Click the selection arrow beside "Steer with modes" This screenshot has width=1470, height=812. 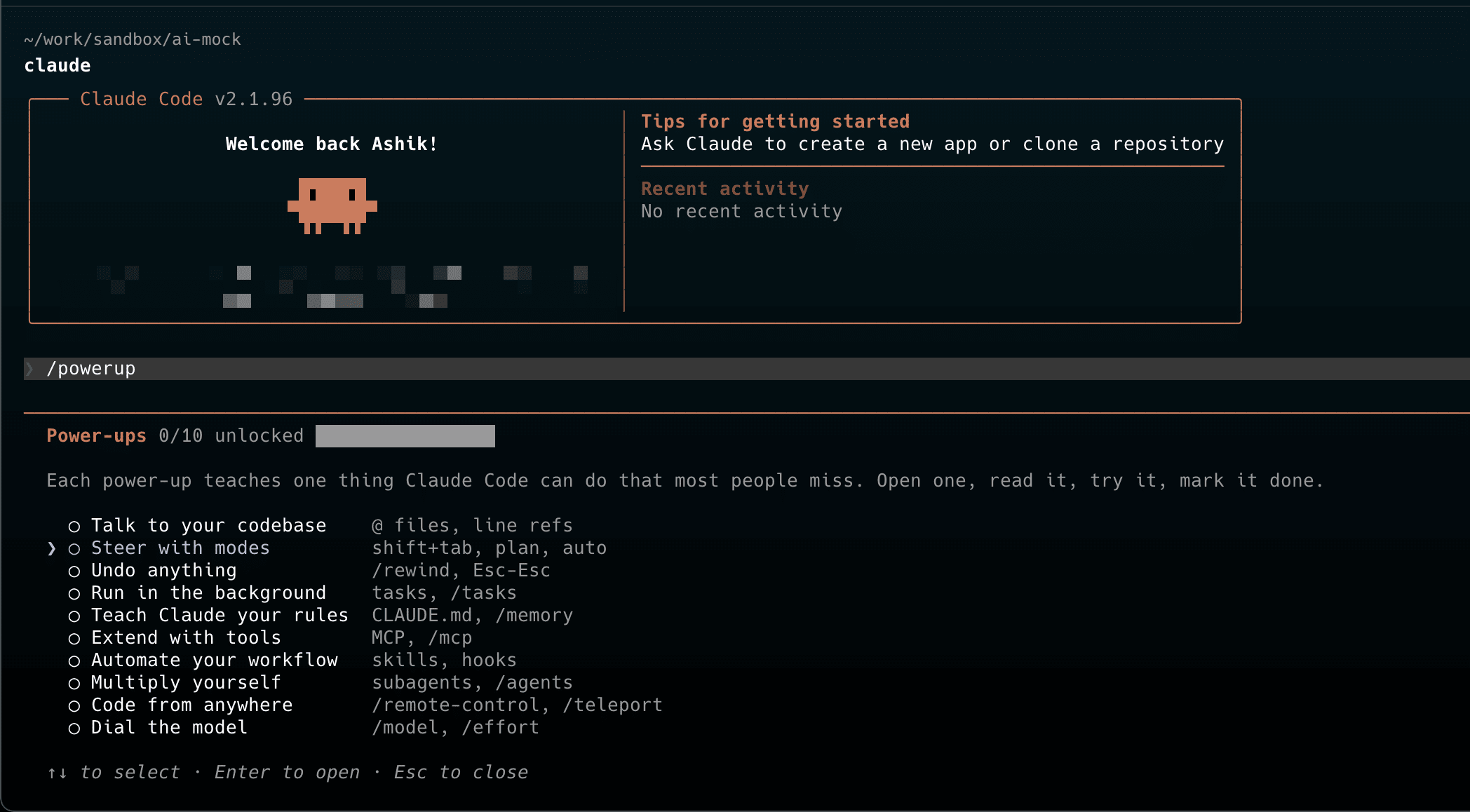tap(51, 548)
